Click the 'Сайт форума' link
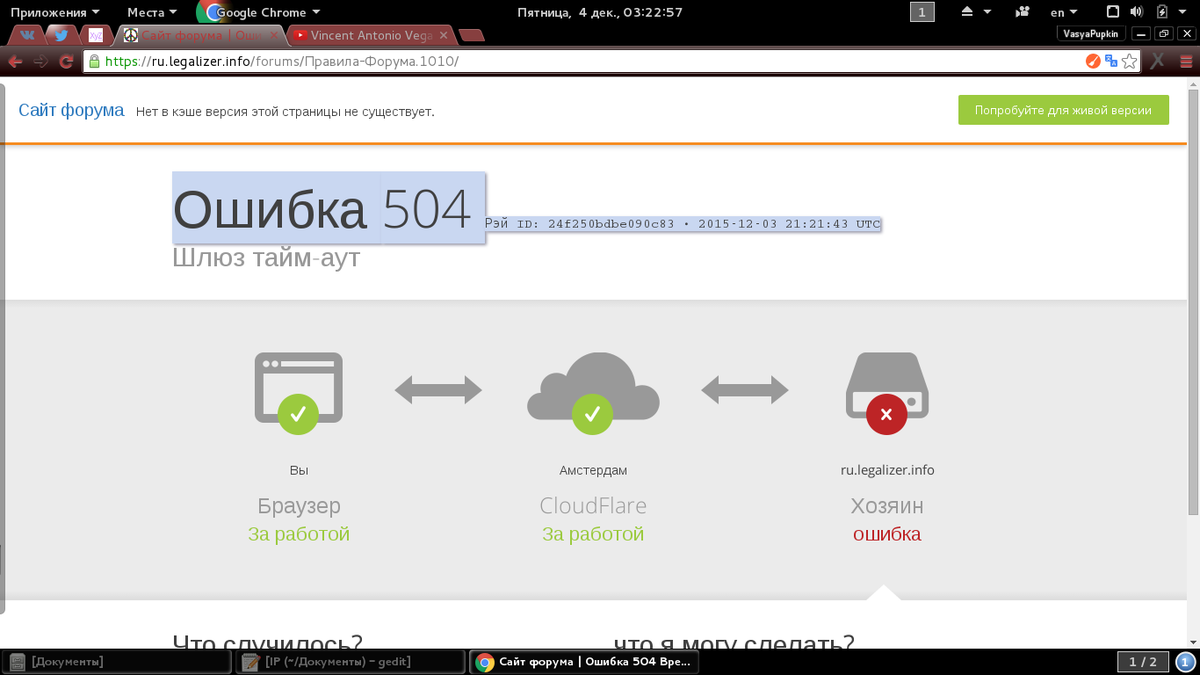 (71, 110)
